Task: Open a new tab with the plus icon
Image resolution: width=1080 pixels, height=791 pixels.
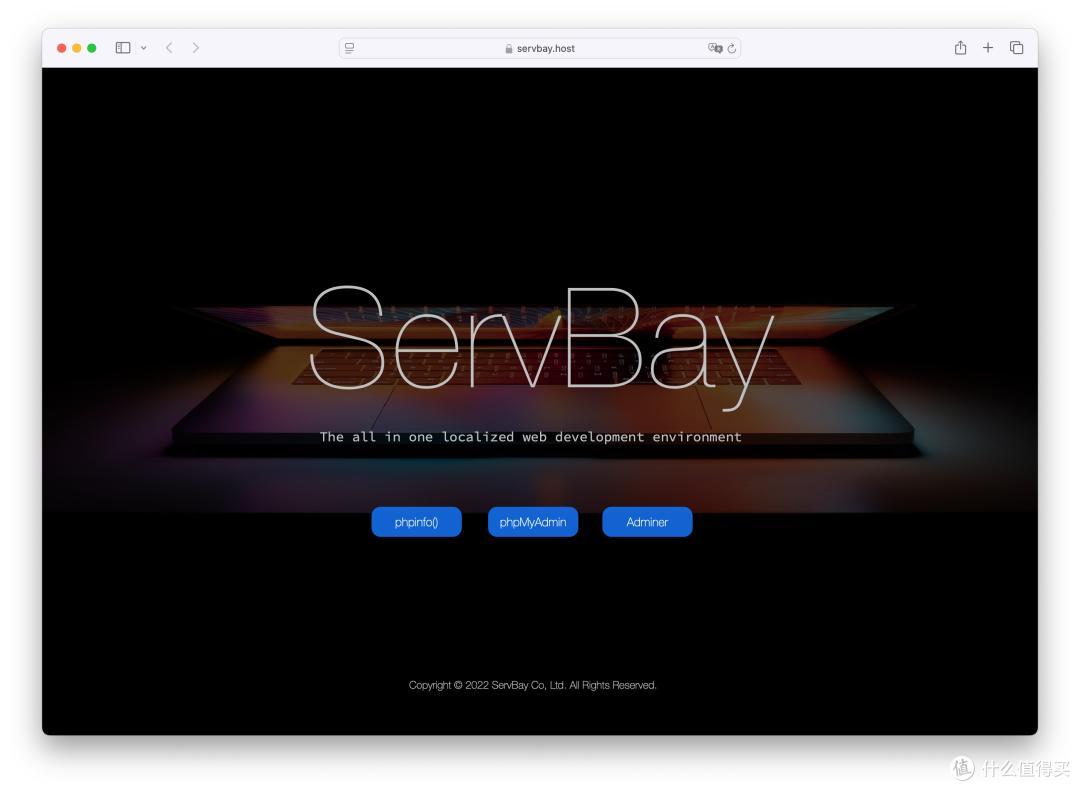Action: tap(988, 47)
